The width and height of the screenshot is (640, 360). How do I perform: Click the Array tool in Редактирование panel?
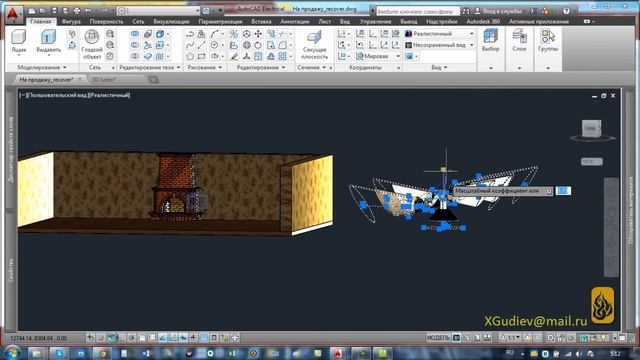tap(282, 56)
